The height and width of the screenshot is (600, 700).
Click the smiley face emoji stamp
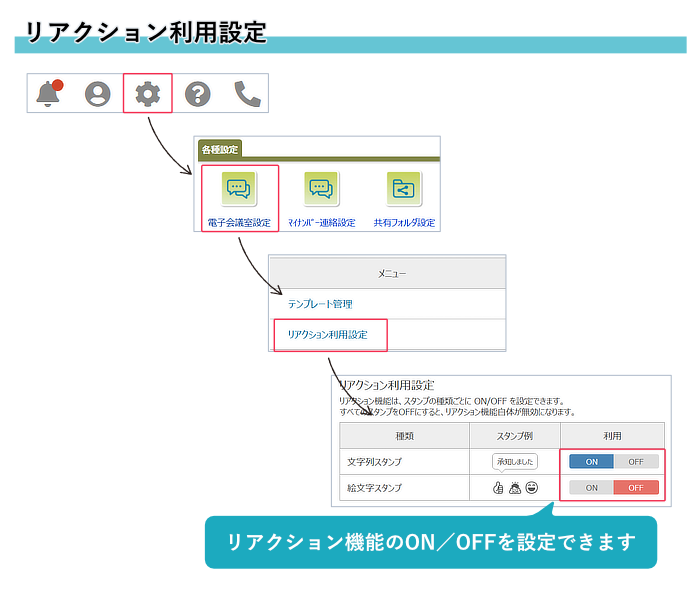[531, 488]
